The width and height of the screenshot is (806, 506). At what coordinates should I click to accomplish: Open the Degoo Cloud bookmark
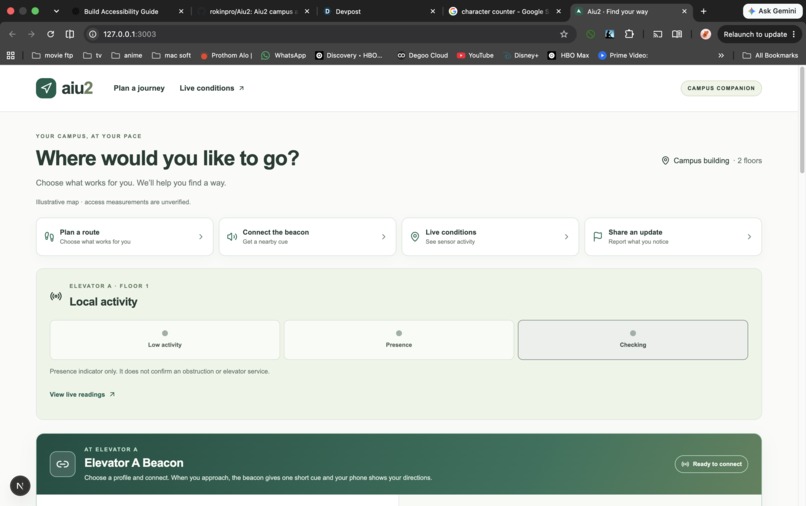[x=423, y=55]
